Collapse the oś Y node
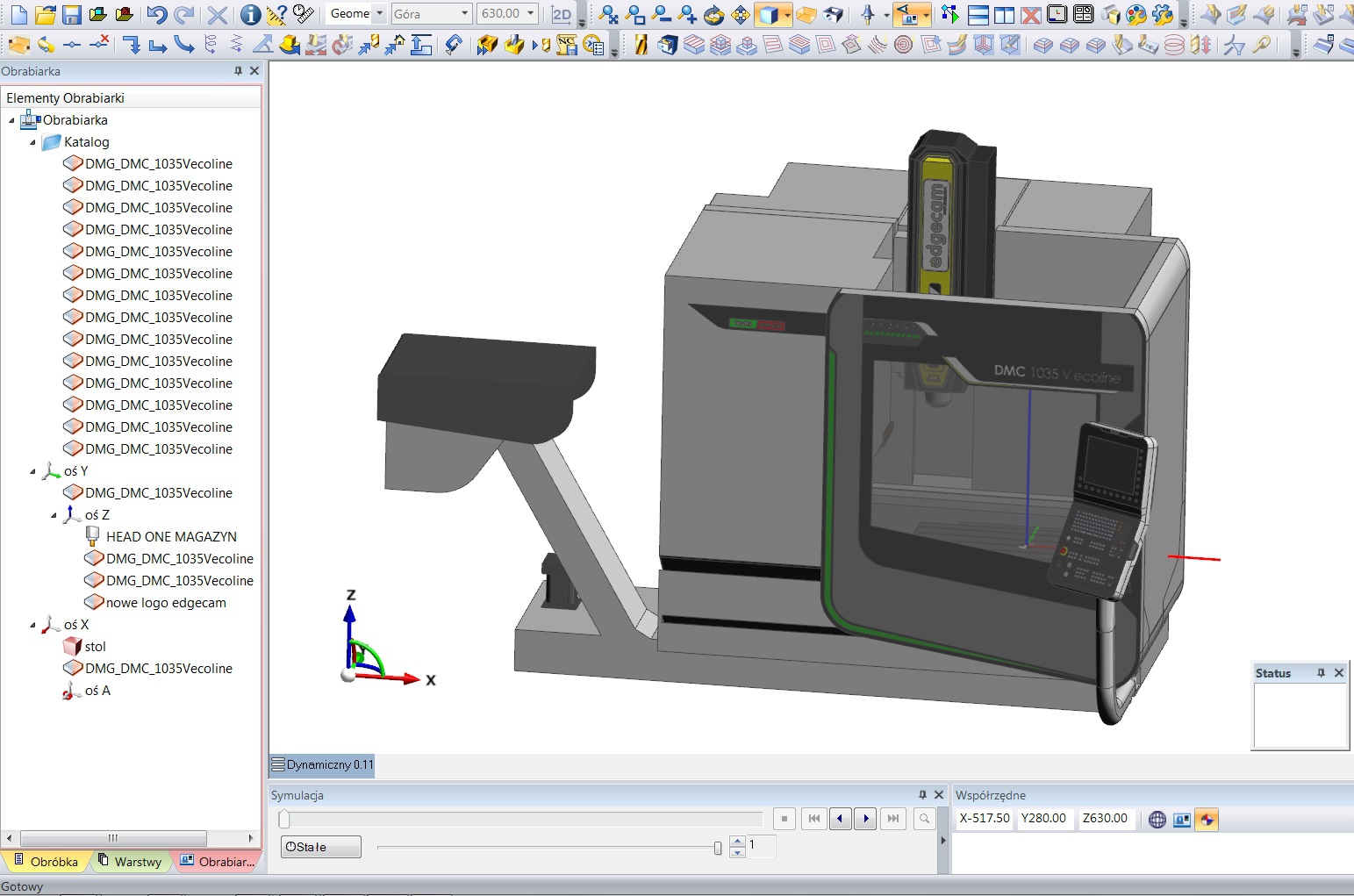Image resolution: width=1354 pixels, height=896 pixels. click(32, 471)
